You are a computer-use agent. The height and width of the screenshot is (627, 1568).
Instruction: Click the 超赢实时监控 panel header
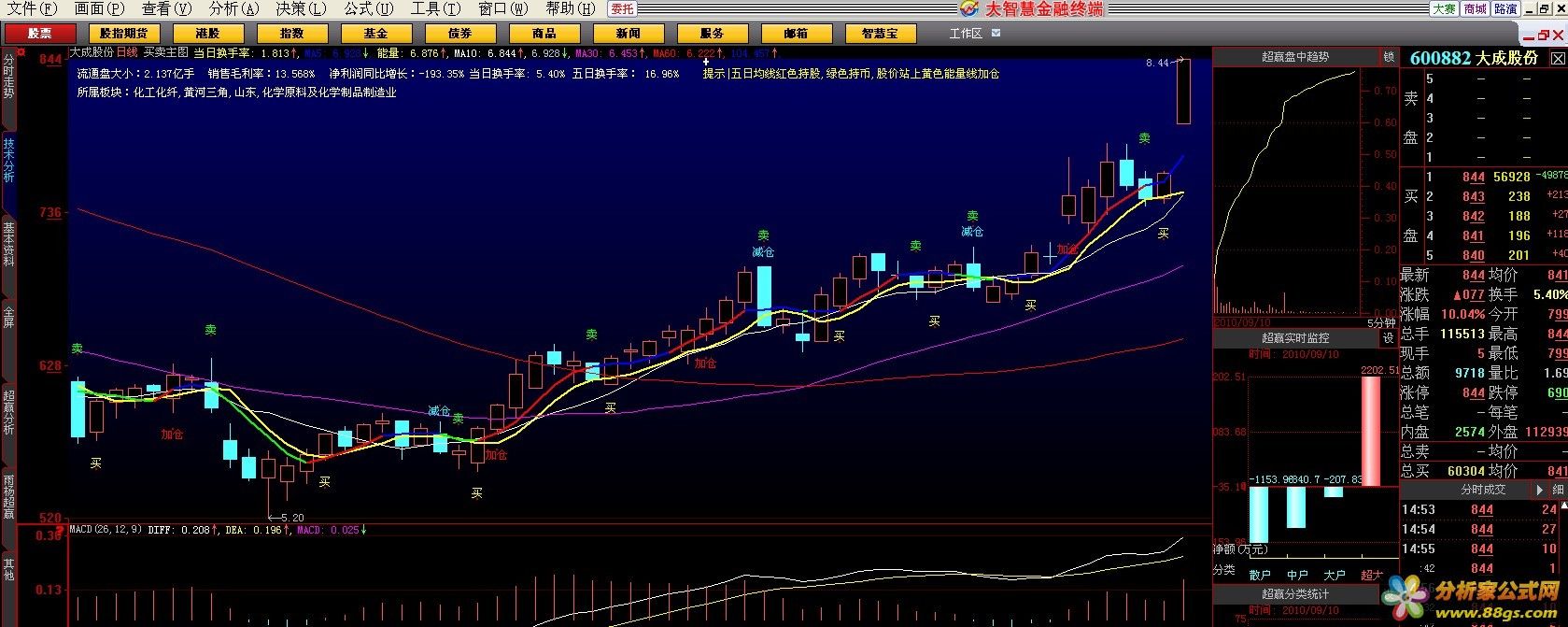point(1295,338)
